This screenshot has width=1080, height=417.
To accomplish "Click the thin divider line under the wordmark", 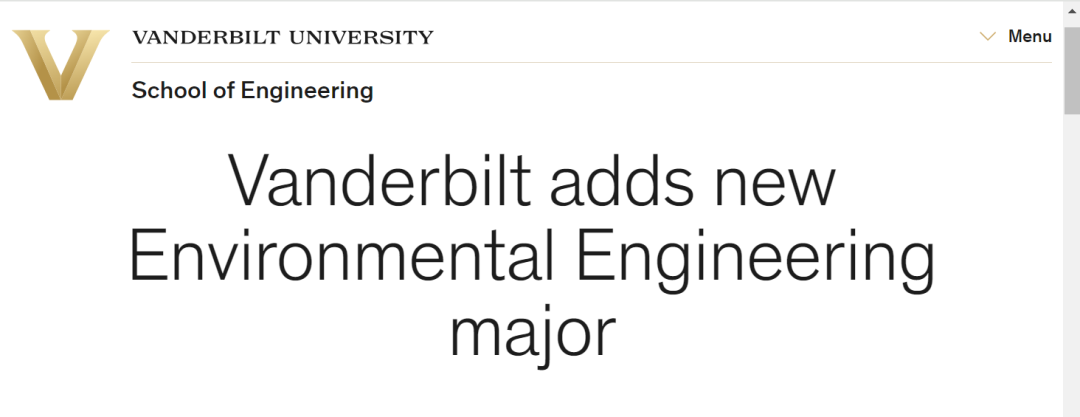I will tap(592, 63).
